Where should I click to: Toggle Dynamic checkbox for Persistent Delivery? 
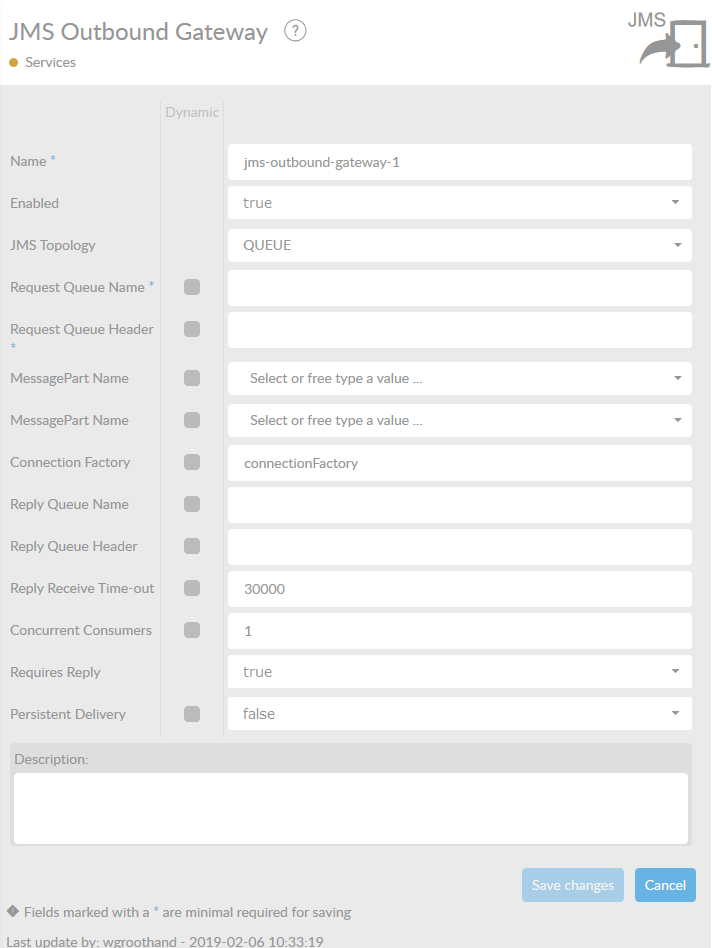click(192, 714)
